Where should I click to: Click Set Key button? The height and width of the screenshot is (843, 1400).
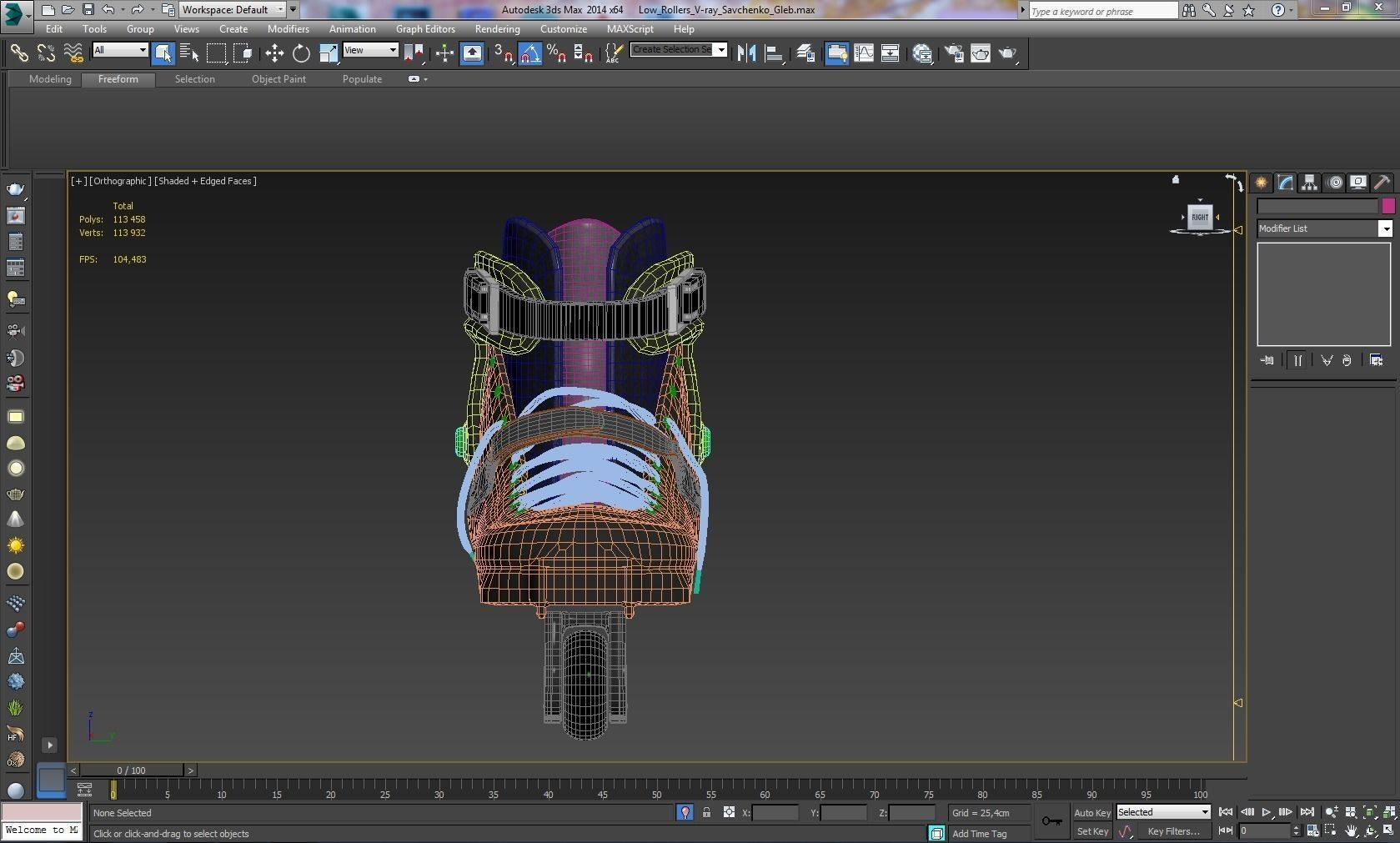(1092, 830)
